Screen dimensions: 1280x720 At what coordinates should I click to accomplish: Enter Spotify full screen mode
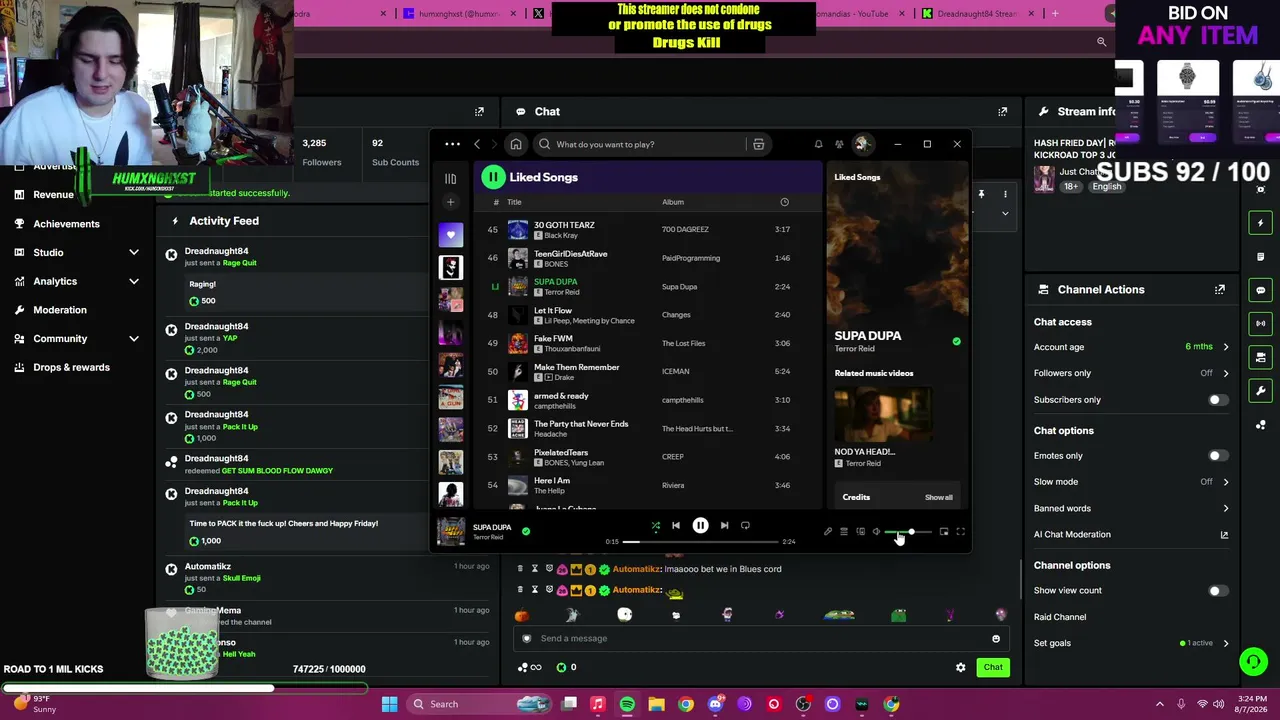[960, 532]
